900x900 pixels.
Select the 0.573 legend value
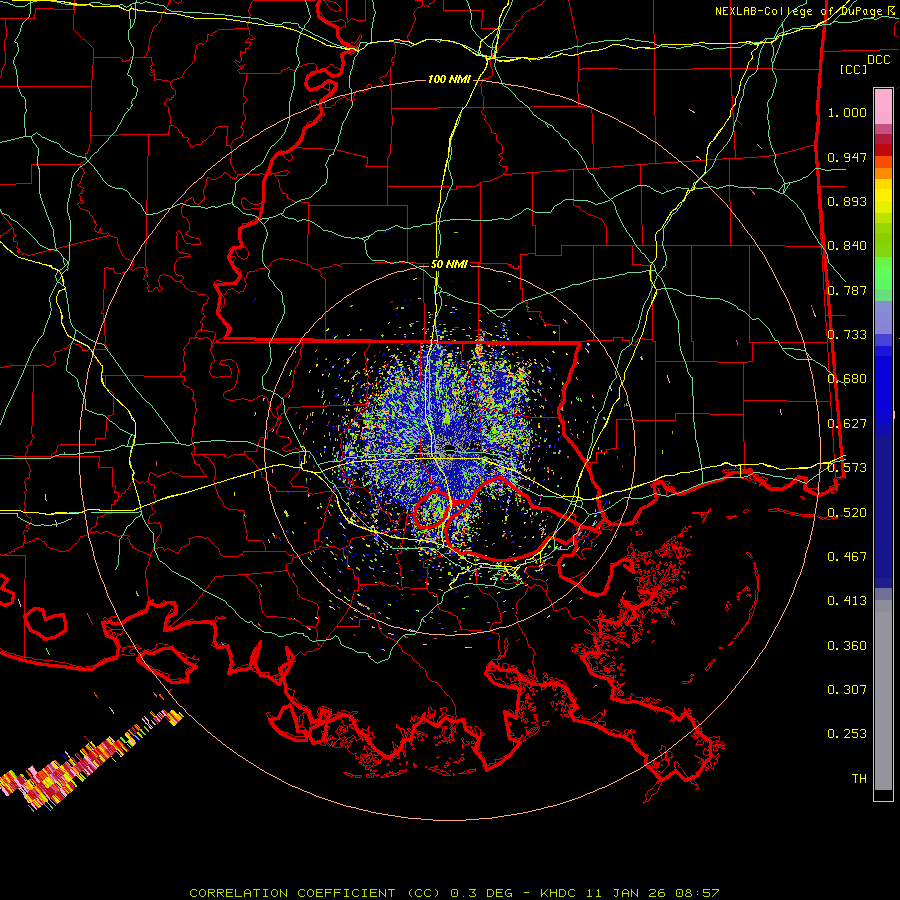pyautogui.click(x=847, y=468)
